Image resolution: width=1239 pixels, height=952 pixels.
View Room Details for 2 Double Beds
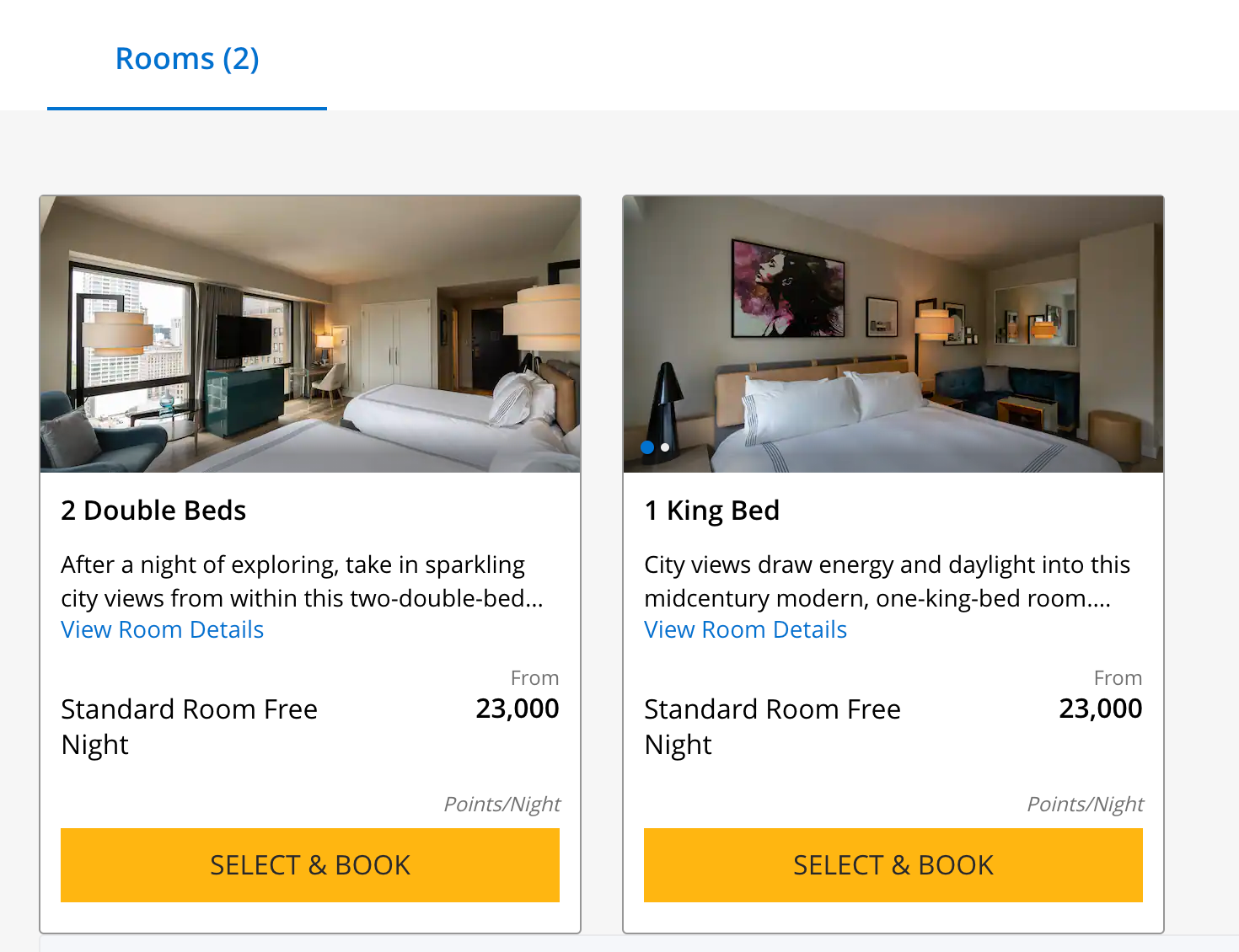(x=163, y=630)
